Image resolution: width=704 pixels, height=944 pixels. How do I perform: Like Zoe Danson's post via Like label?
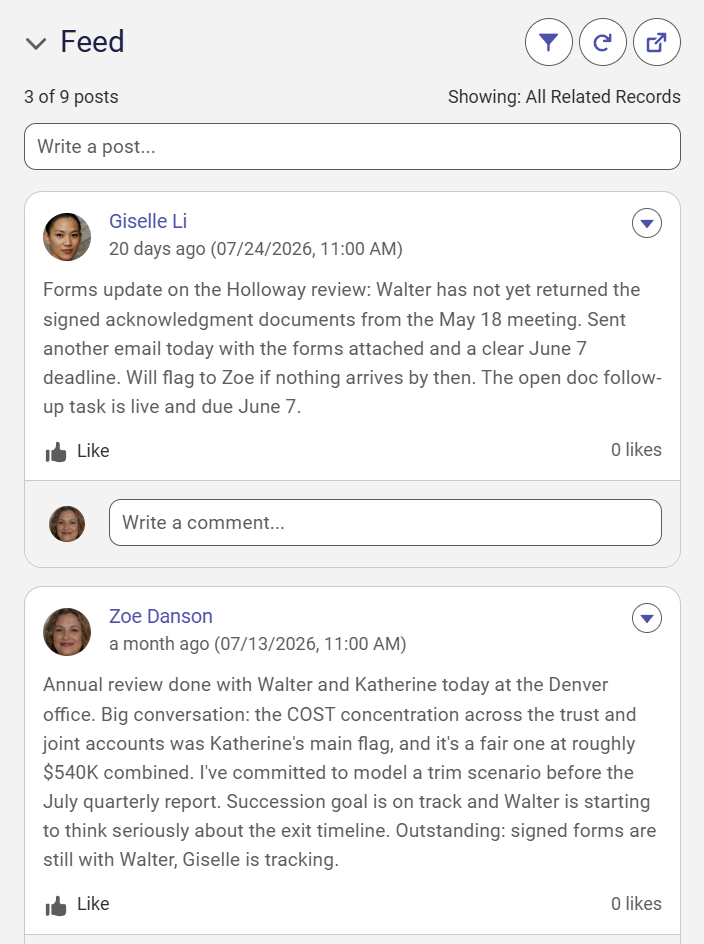click(93, 904)
